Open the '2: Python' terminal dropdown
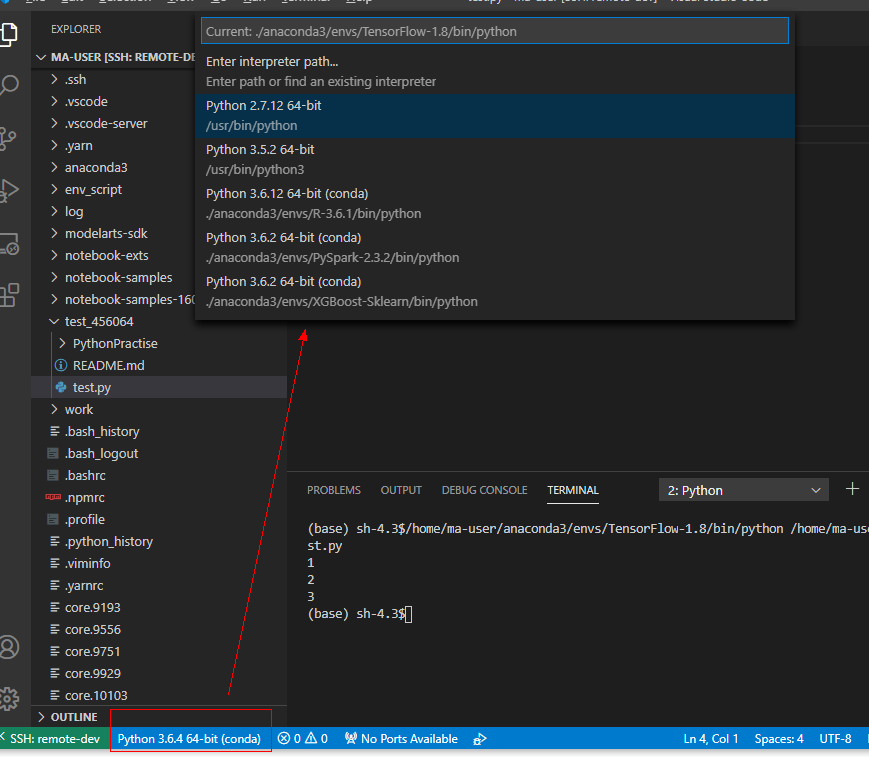Screen dimensions: 869x757 (x=743, y=490)
